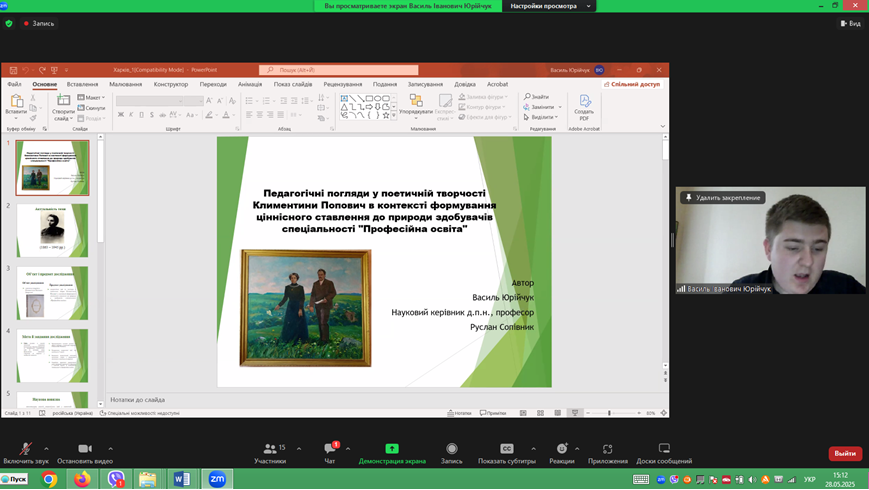Click the Запись recording indicator
This screenshot has width=869, height=490.
[x=39, y=23]
